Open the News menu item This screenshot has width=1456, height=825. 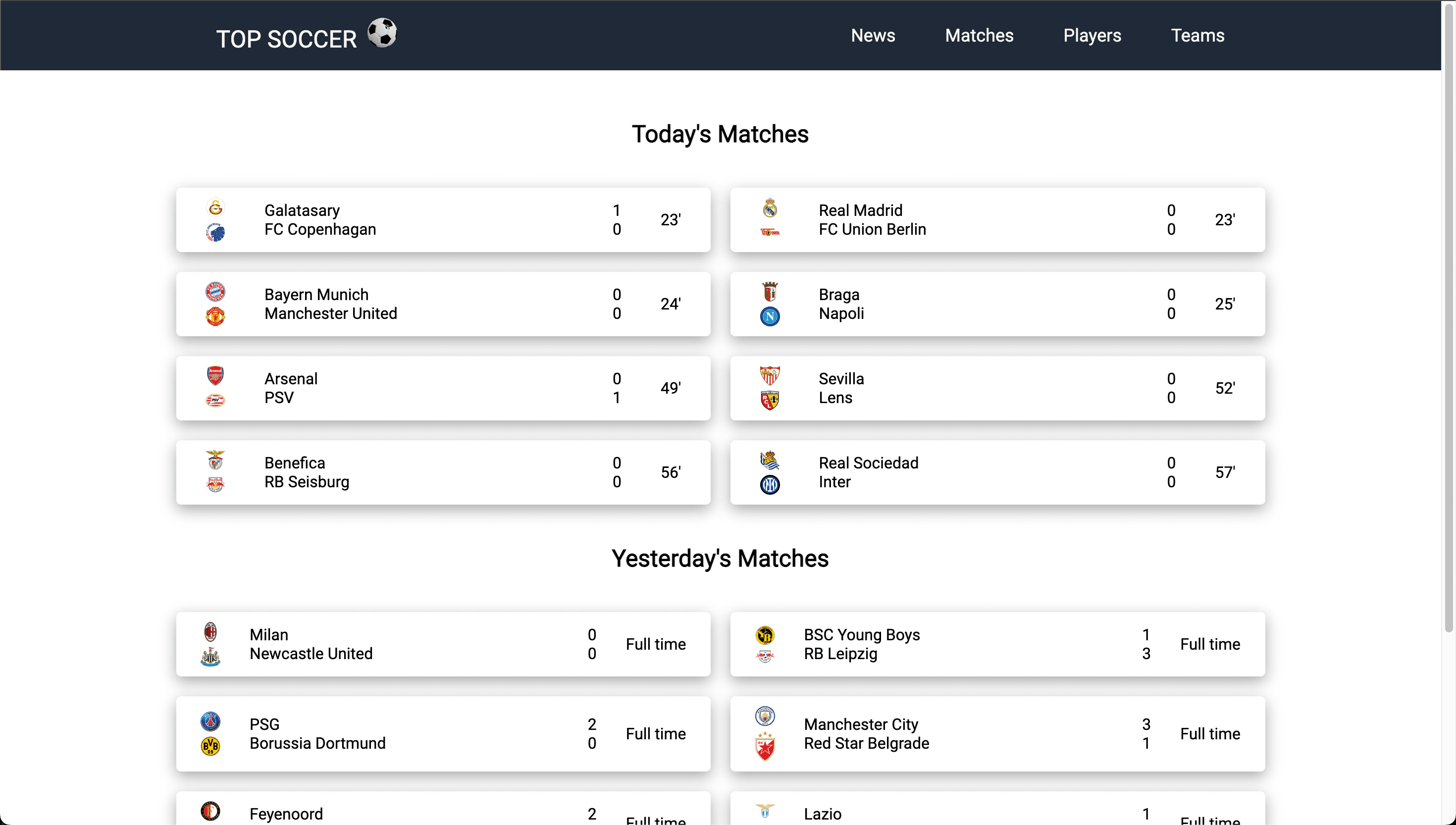873,35
